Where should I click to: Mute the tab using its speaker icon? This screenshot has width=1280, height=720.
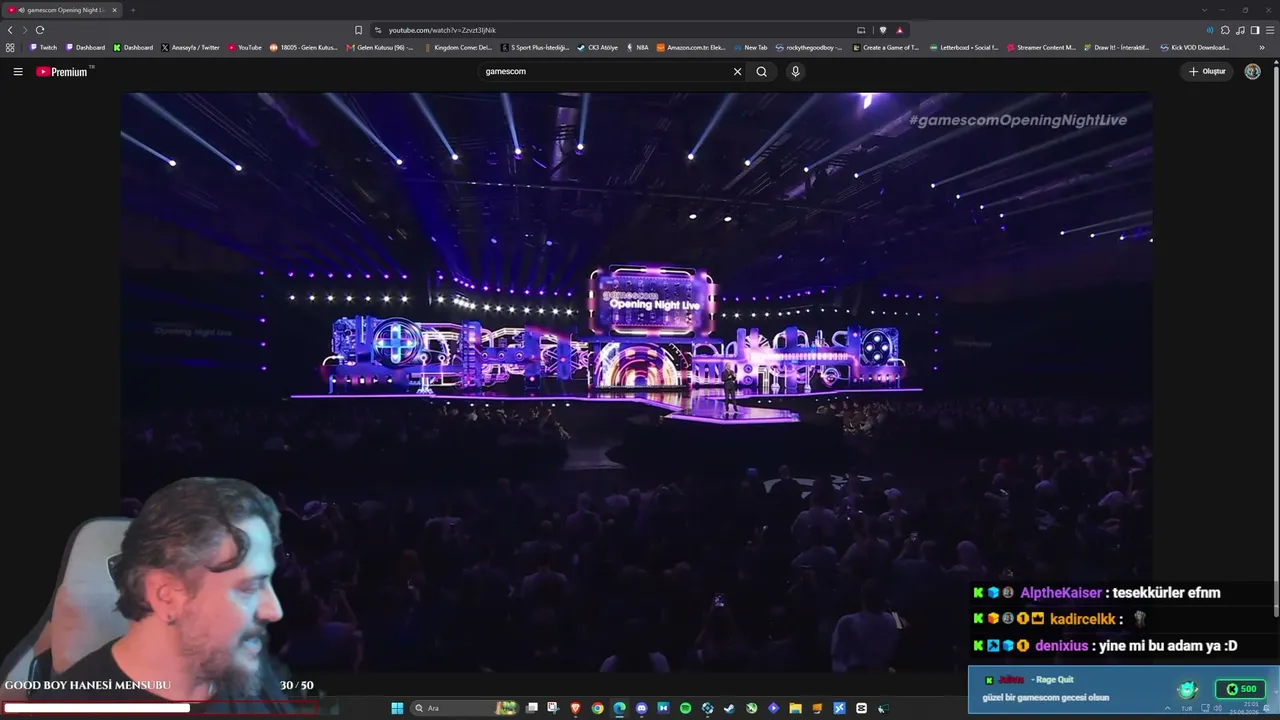click(21, 10)
